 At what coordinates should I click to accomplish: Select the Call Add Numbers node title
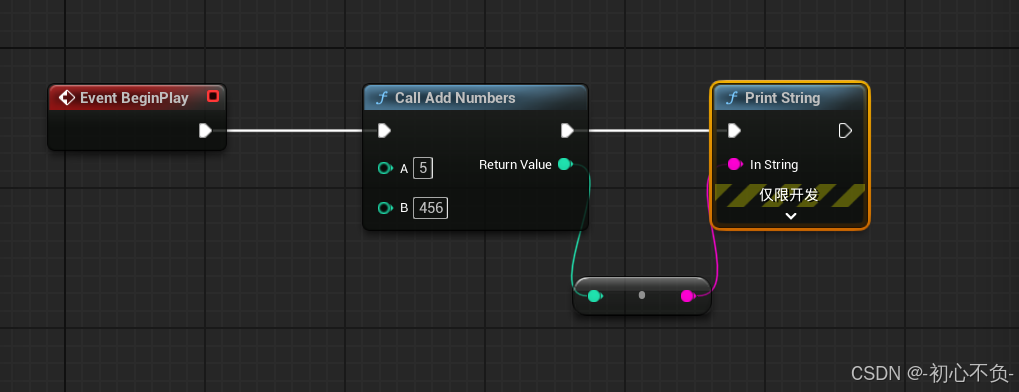point(455,98)
